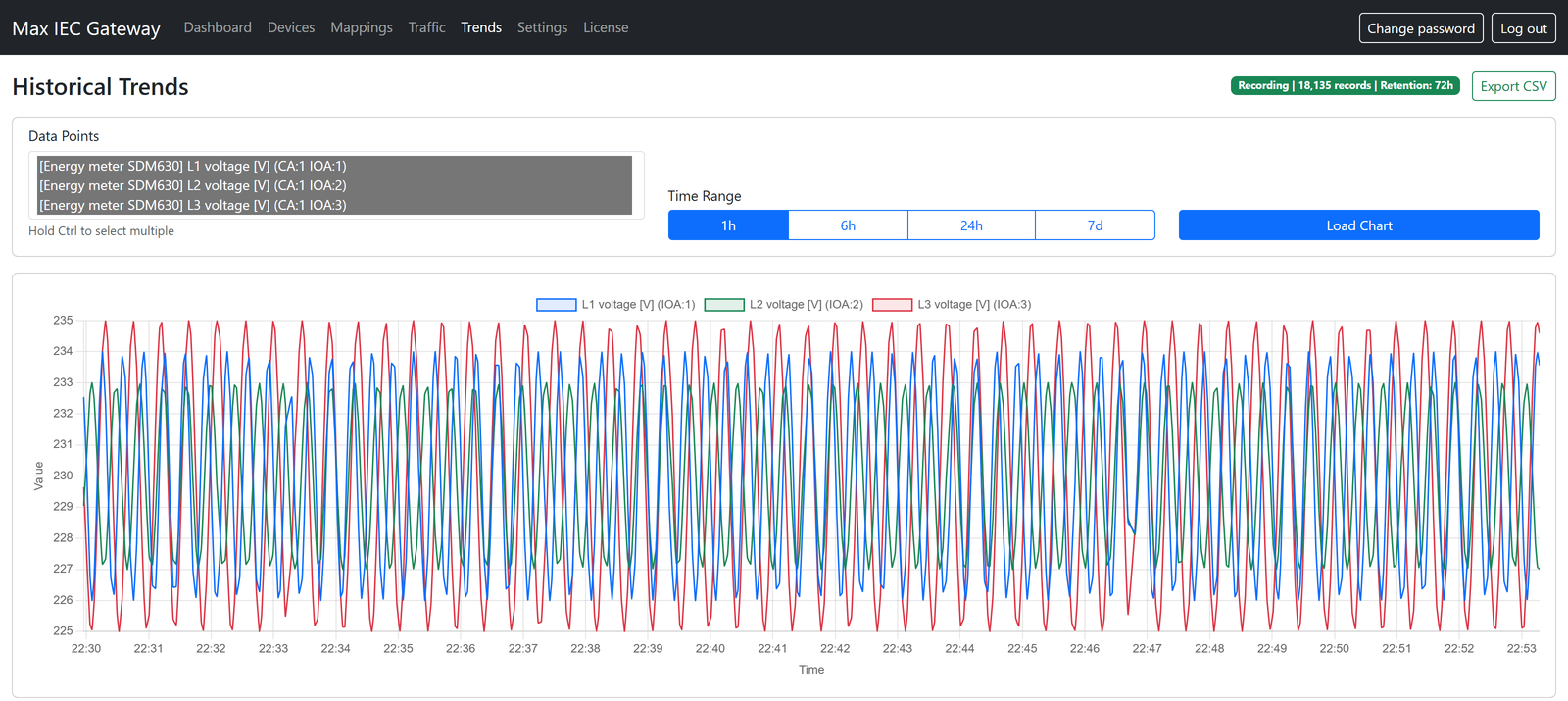Click the L3 voltage legend label
Image resolution: width=1568 pixels, height=701 pixels.
click(x=974, y=305)
